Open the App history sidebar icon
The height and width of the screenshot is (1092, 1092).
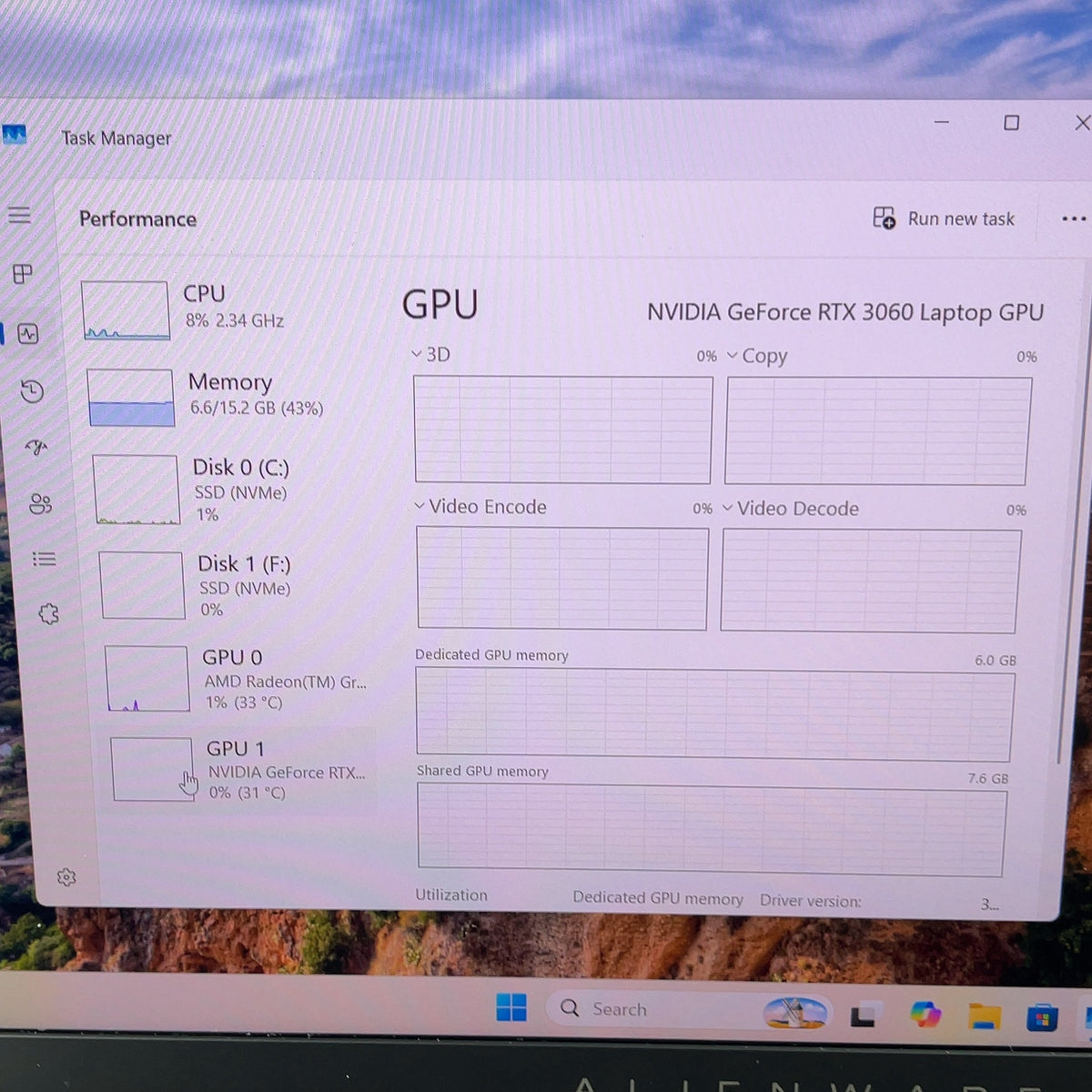coord(32,391)
